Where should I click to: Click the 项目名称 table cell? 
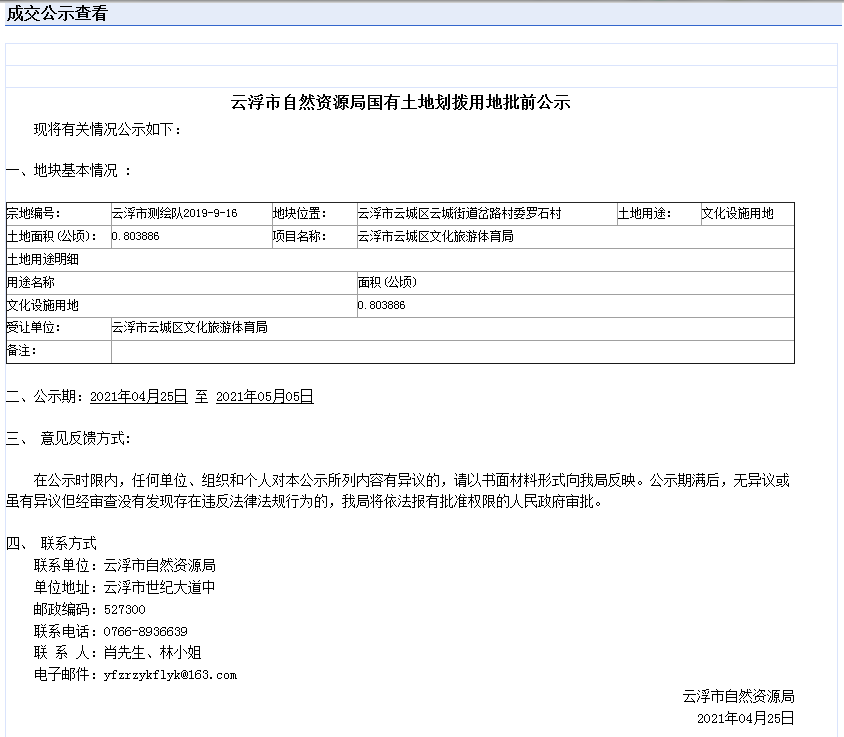coord(293,236)
